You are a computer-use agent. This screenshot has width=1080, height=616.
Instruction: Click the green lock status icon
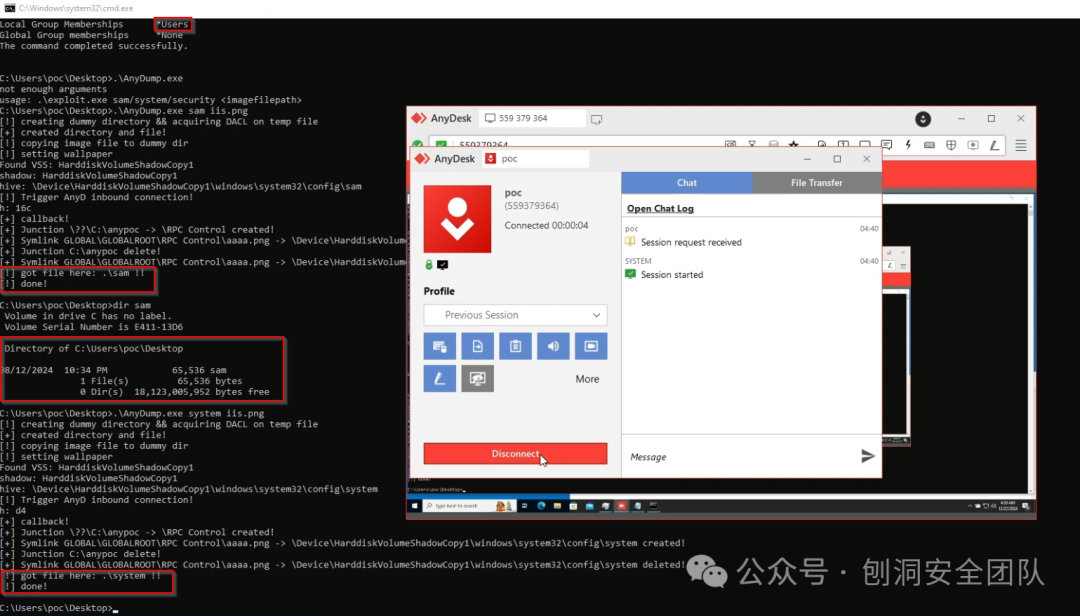(x=429, y=265)
